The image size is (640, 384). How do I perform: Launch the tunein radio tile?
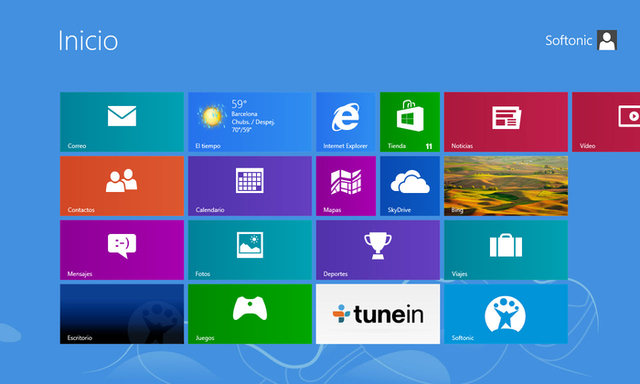point(378,314)
